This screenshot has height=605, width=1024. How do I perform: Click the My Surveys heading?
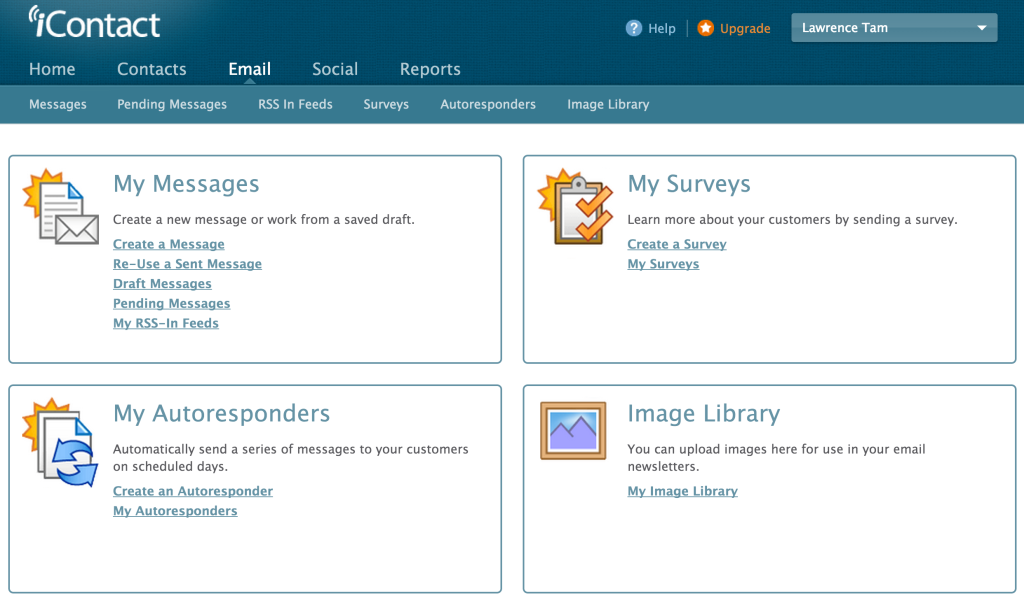click(689, 184)
